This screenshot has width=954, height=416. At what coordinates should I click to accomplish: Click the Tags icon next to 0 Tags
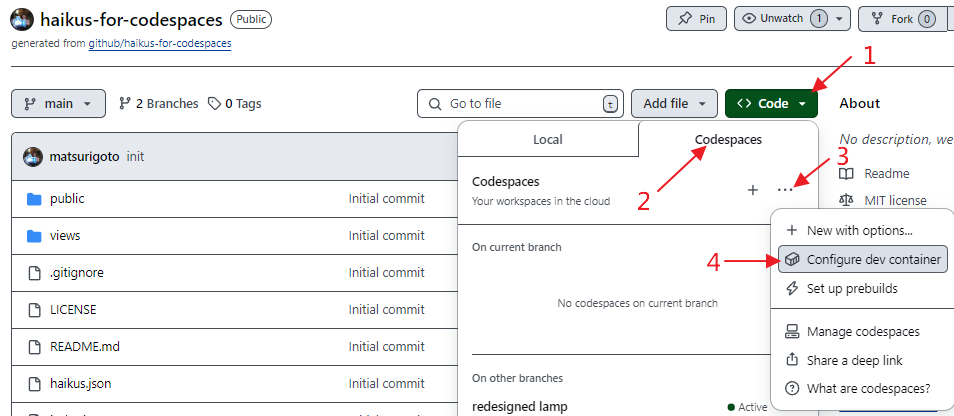point(214,103)
